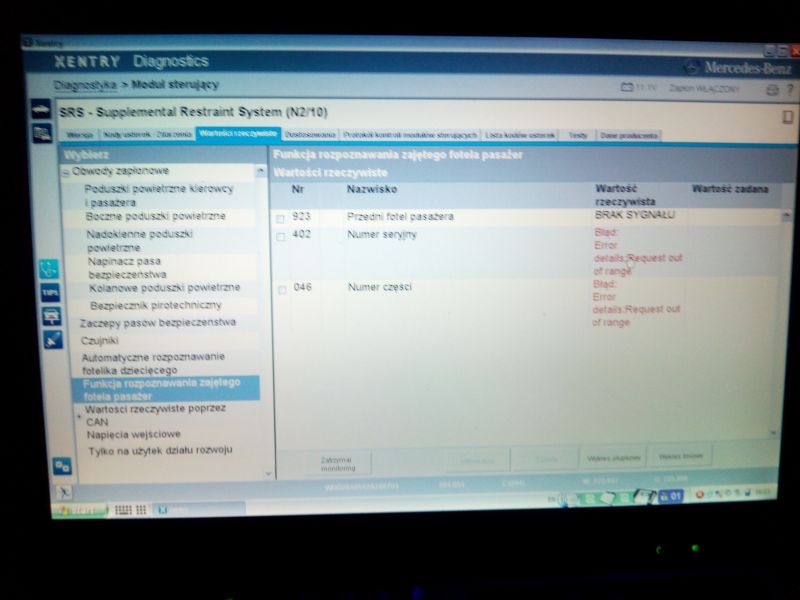Click the Nazwisko column header
The width and height of the screenshot is (800, 600).
372,189
